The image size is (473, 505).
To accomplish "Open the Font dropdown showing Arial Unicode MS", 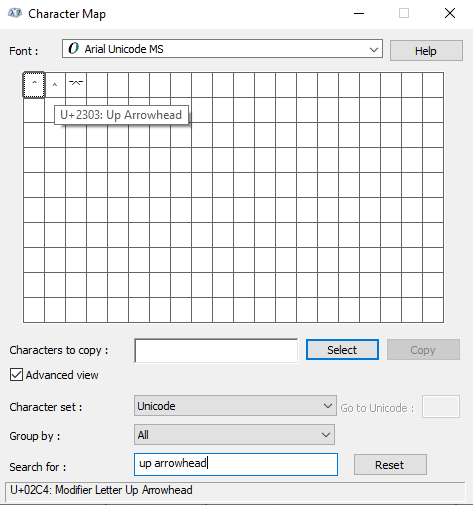I will click(222, 49).
